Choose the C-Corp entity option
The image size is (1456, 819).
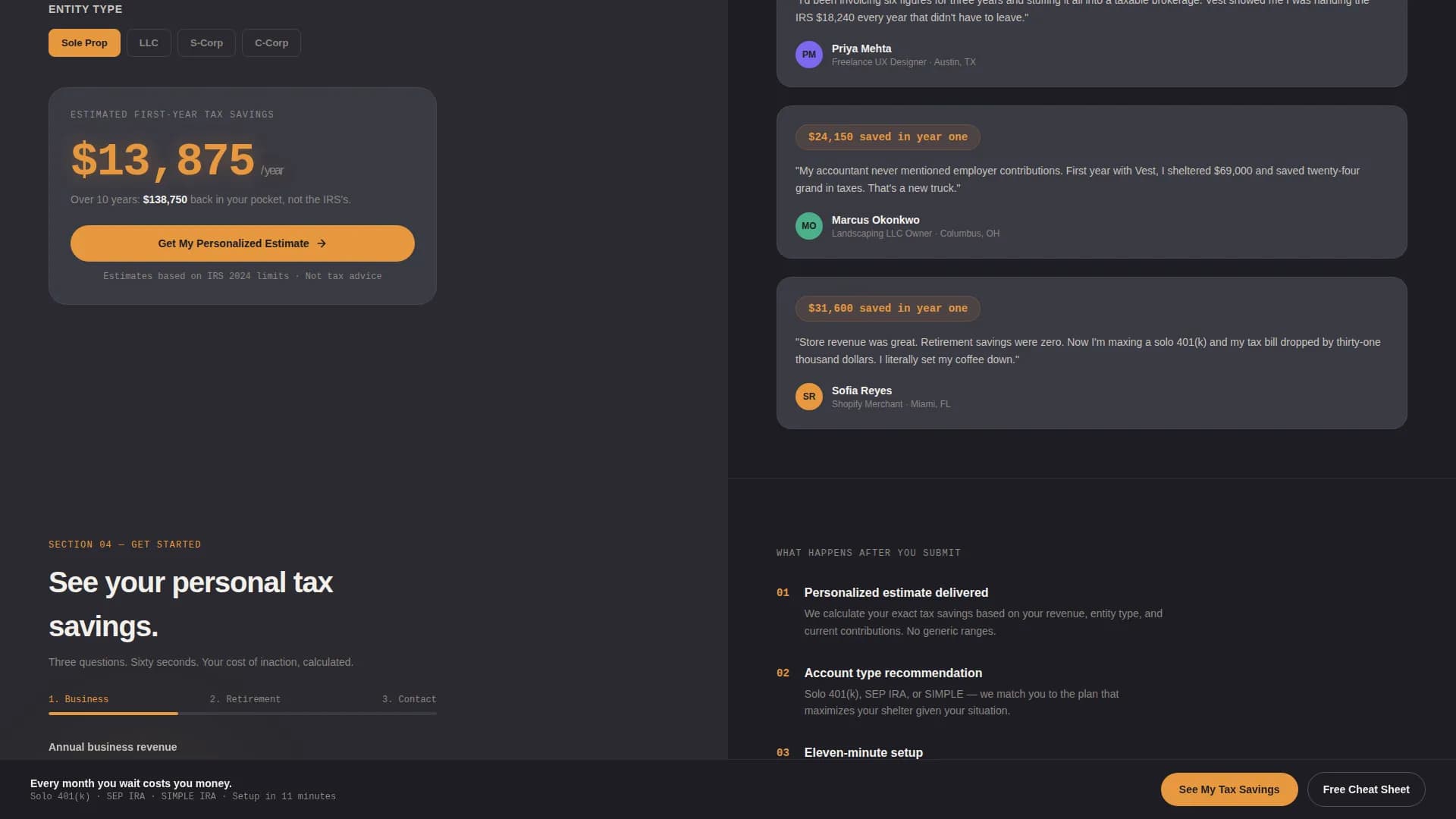coord(271,42)
